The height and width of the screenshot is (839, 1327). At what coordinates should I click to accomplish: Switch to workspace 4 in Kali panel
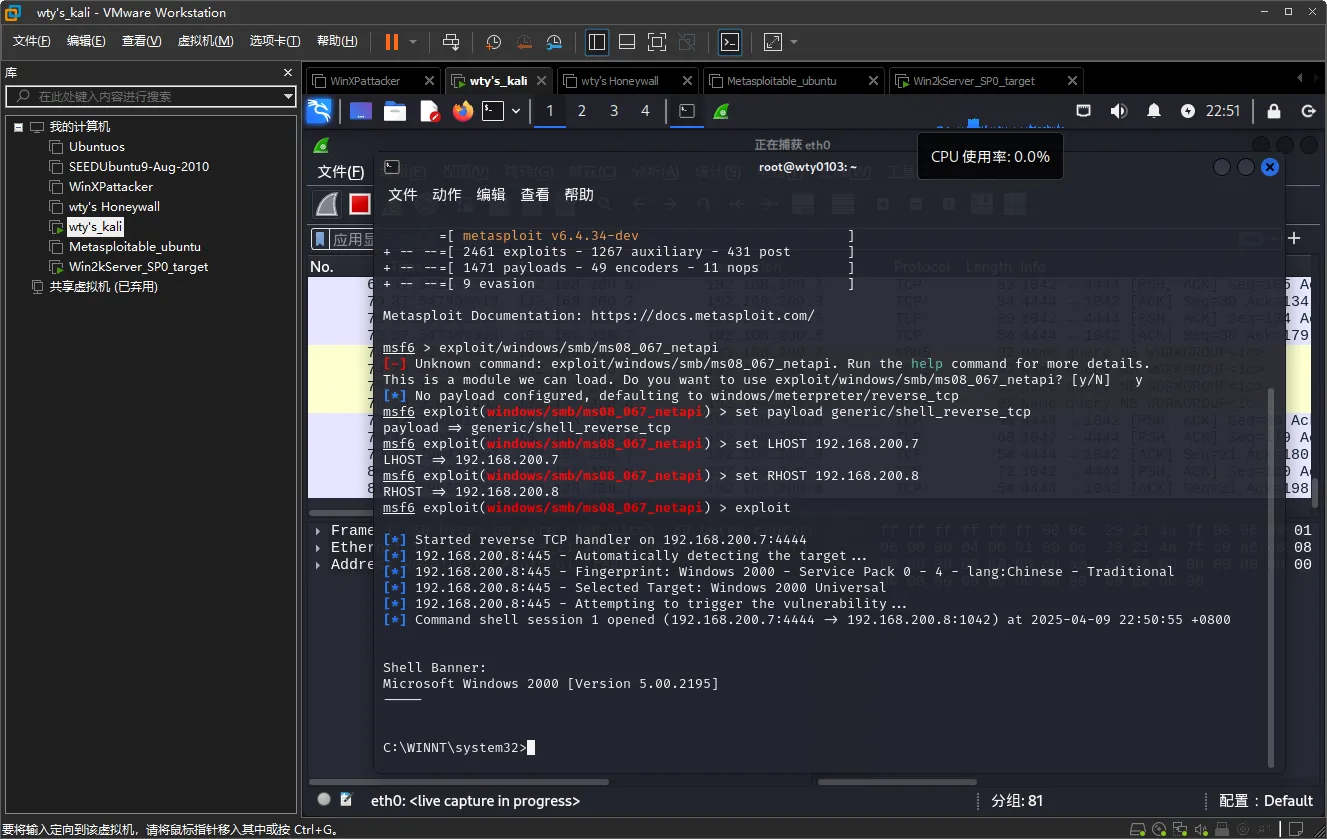pos(645,111)
